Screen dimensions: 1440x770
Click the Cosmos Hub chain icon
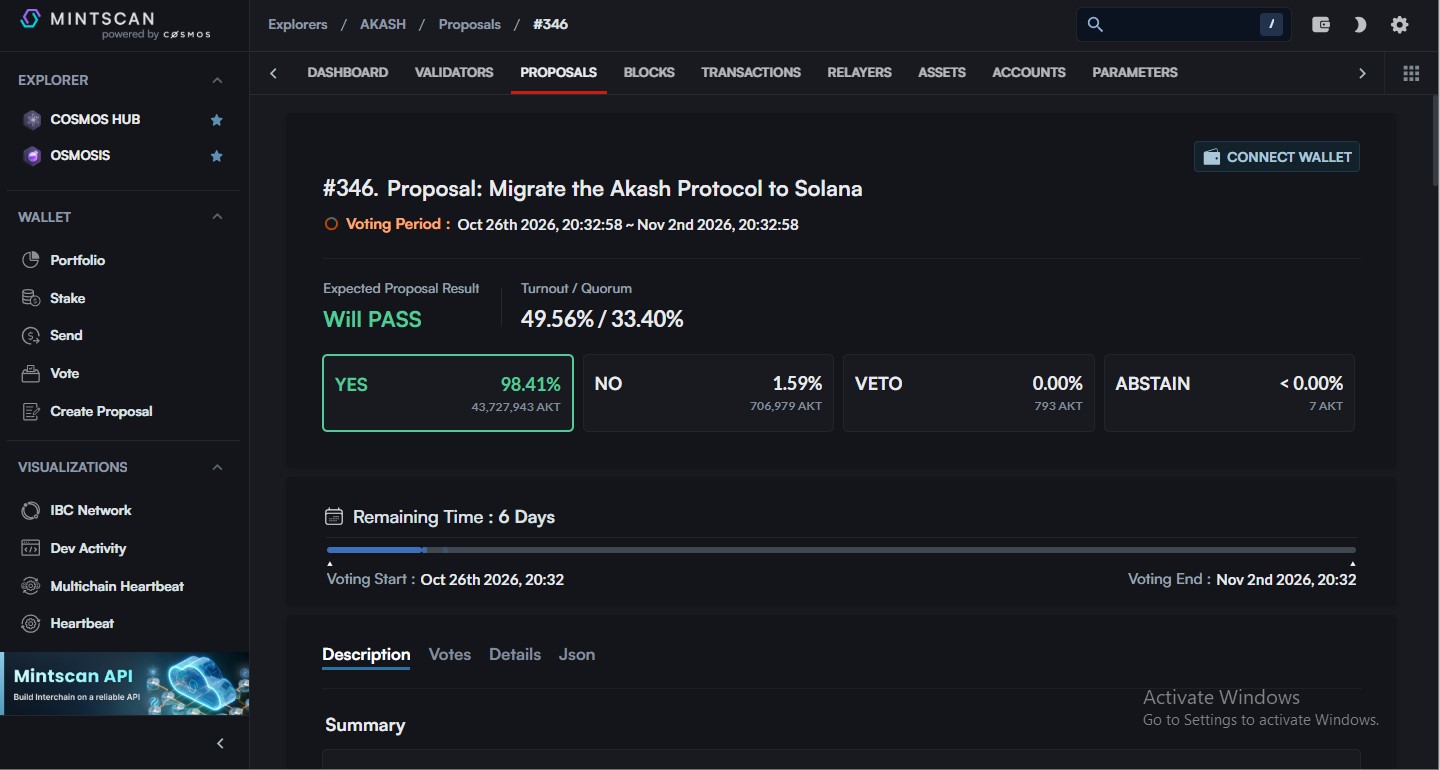tap(32, 120)
